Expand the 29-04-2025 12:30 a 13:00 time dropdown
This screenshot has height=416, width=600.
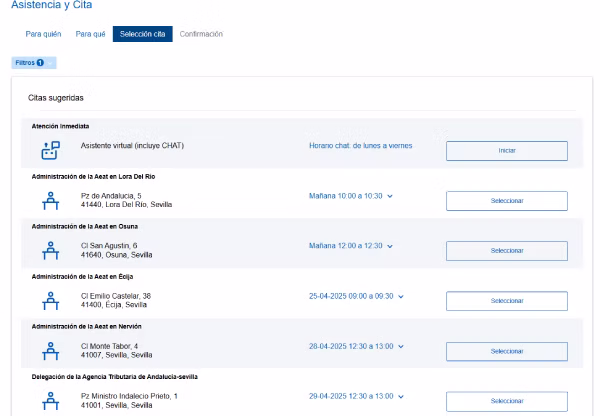click(402, 396)
